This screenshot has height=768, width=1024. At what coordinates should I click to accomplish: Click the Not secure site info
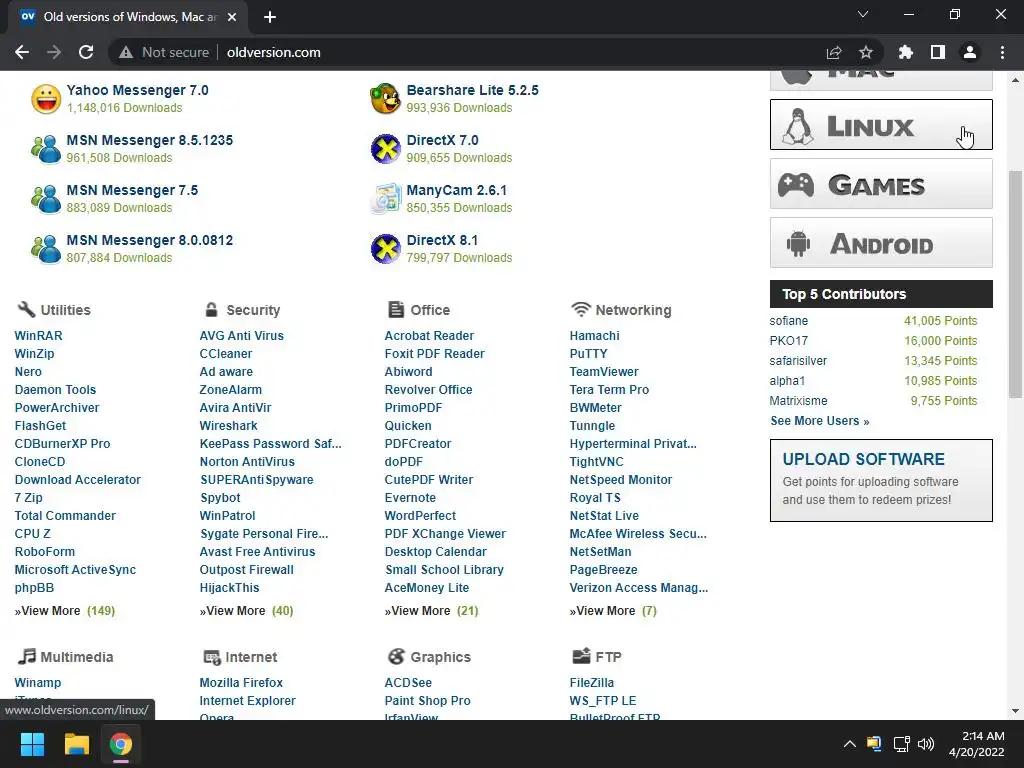(x=164, y=52)
